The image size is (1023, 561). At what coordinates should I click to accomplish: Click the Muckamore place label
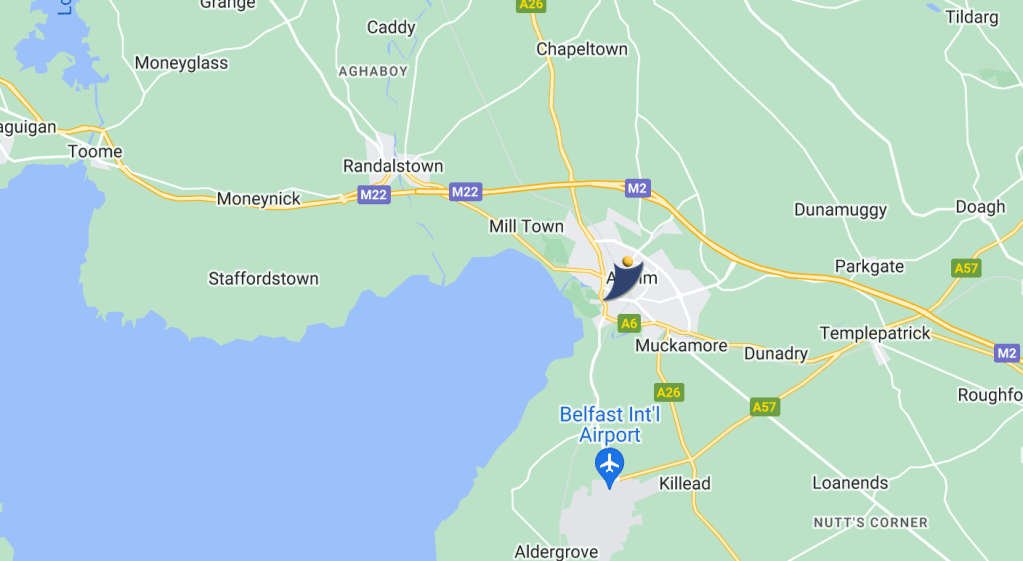click(681, 345)
